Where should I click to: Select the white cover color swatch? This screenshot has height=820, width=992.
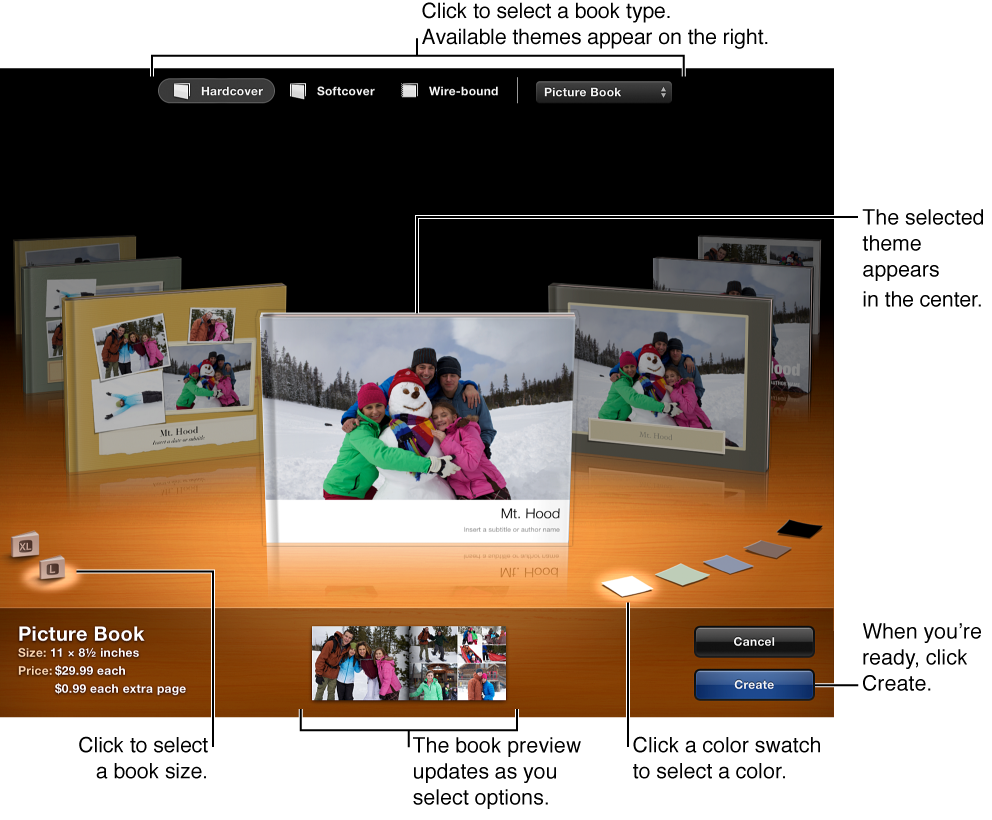627,585
